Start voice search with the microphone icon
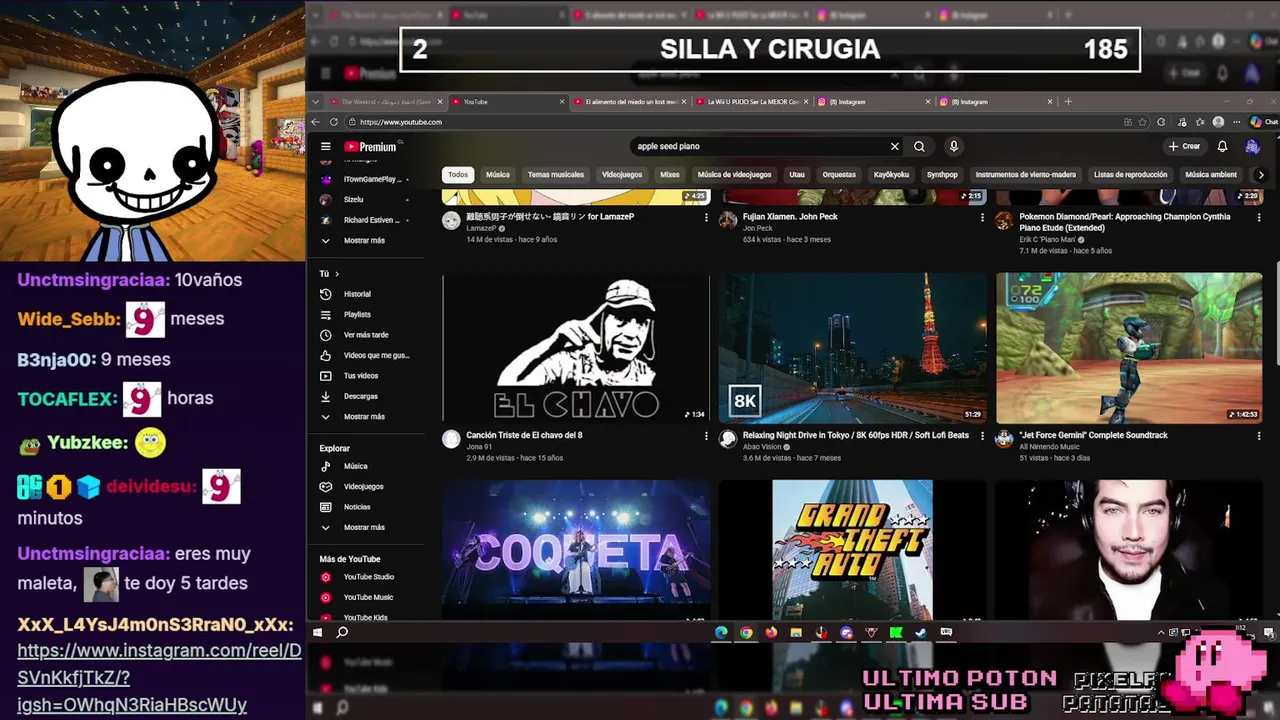Image resolution: width=1280 pixels, height=720 pixels. (954, 146)
